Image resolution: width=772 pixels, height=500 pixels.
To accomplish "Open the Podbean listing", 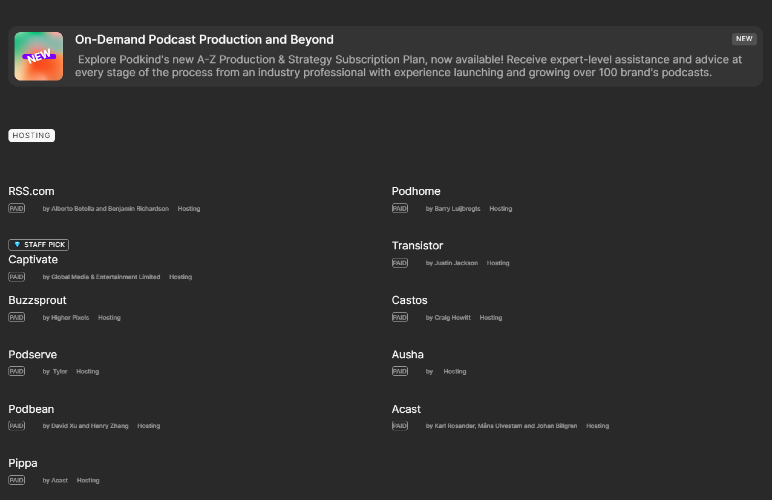I will click(31, 409).
